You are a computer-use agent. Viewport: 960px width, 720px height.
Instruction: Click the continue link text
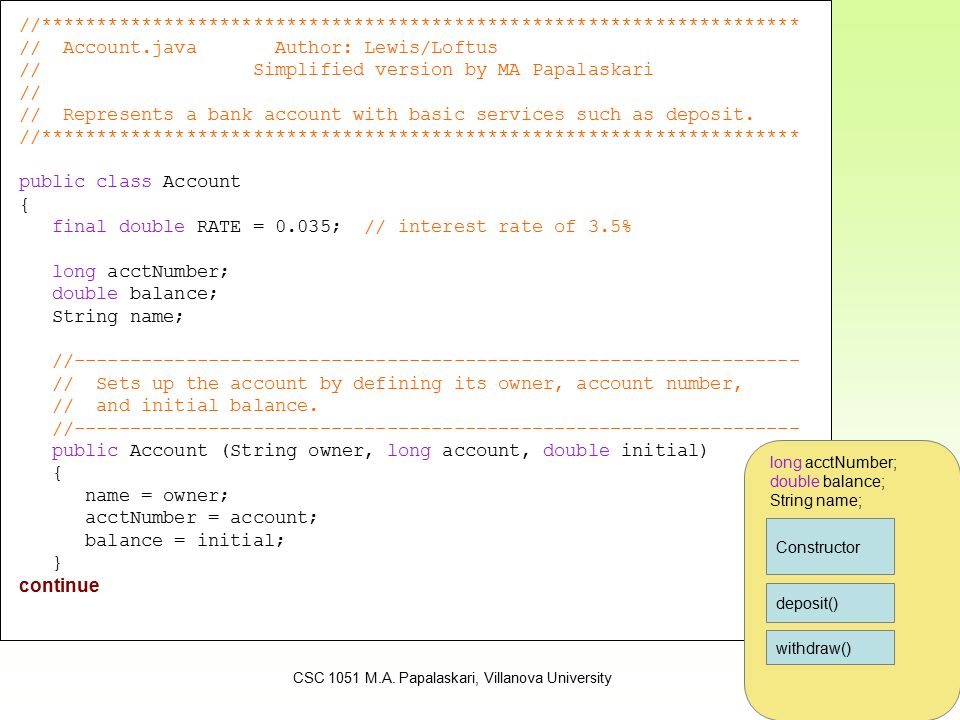tap(59, 585)
